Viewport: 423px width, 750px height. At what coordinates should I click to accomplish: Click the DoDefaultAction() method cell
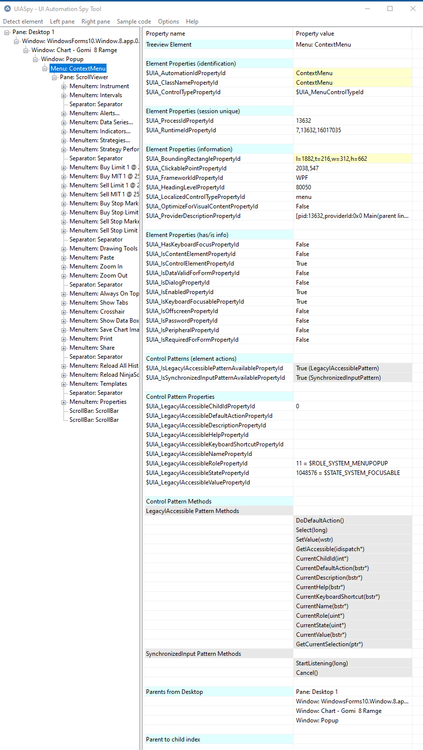352,520
